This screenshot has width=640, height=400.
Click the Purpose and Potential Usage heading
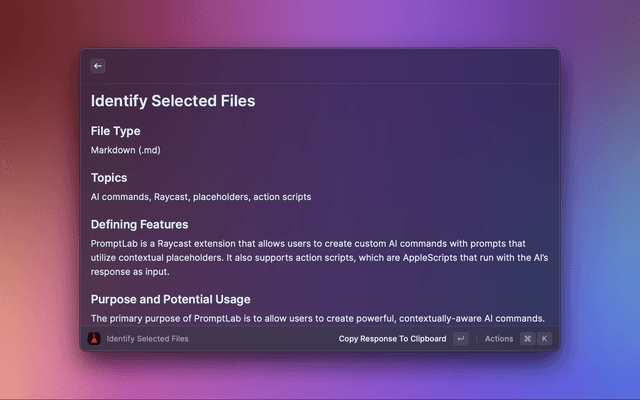tap(171, 299)
